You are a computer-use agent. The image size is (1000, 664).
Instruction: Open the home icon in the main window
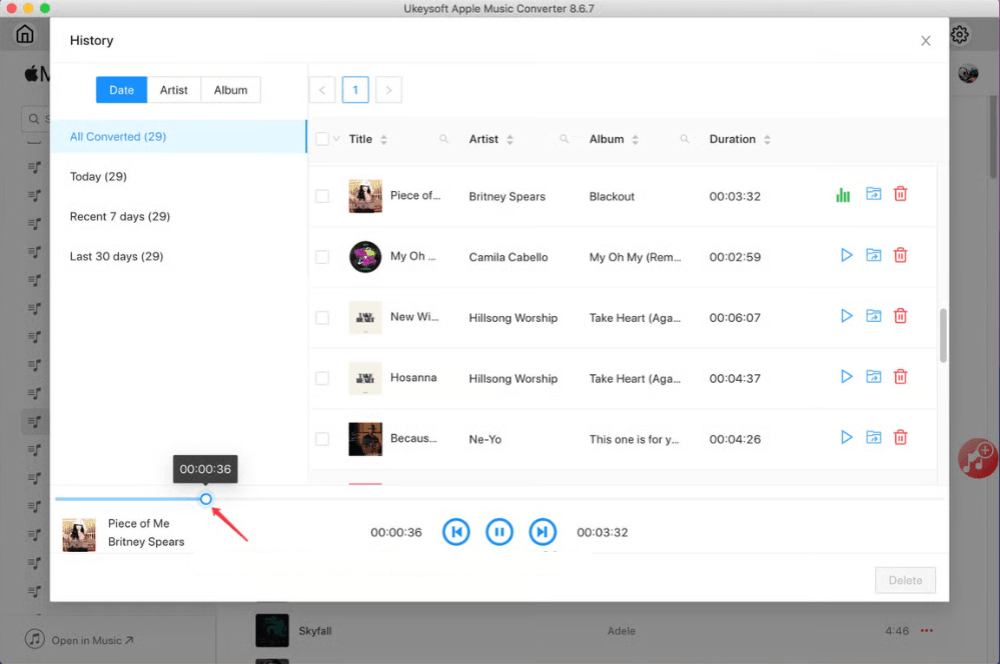pyautogui.click(x=25, y=34)
